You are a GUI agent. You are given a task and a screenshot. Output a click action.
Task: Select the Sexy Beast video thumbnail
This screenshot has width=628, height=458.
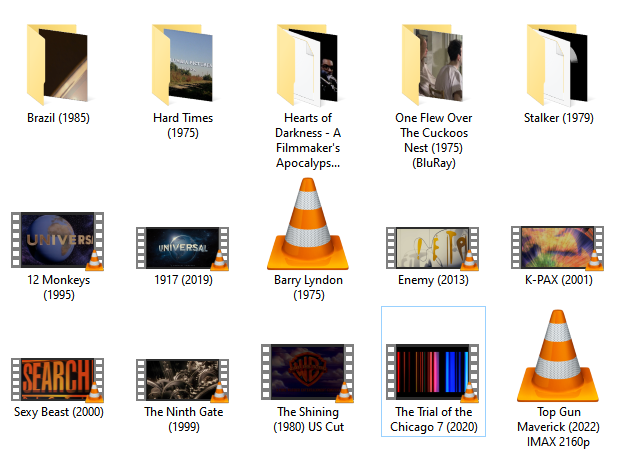point(57,380)
